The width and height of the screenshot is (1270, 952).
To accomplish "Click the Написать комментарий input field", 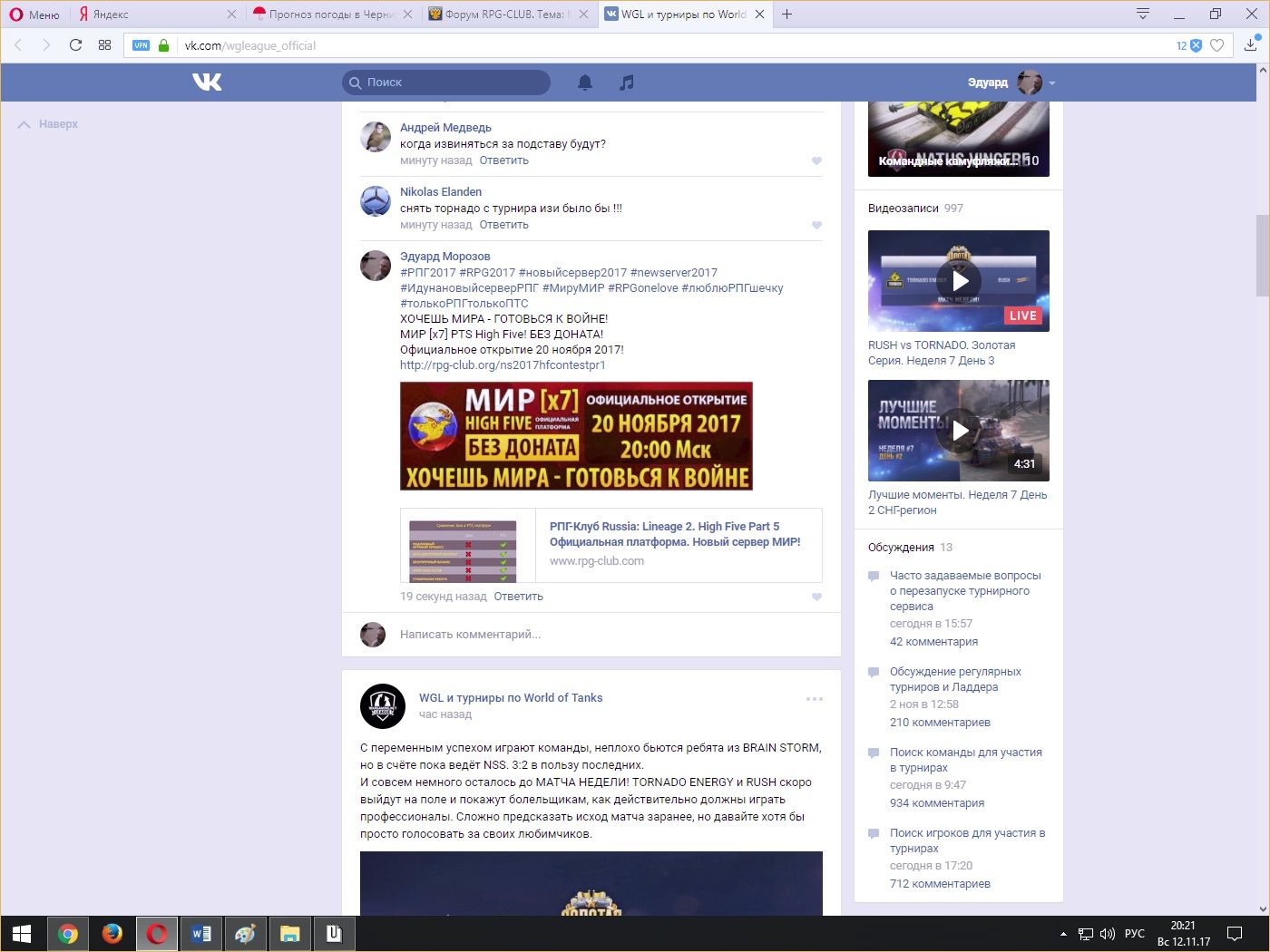I will pyautogui.click(x=470, y=635).
